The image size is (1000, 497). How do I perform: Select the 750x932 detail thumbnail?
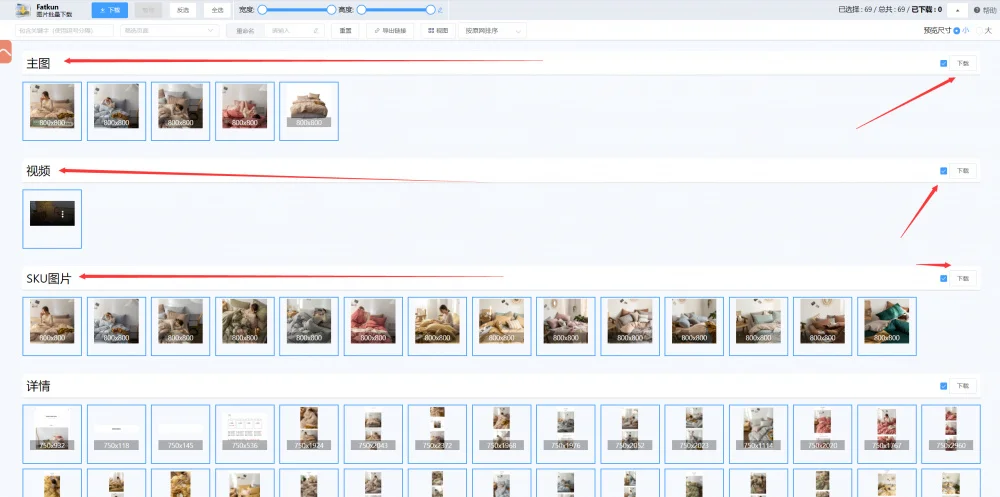pos(52,434)
